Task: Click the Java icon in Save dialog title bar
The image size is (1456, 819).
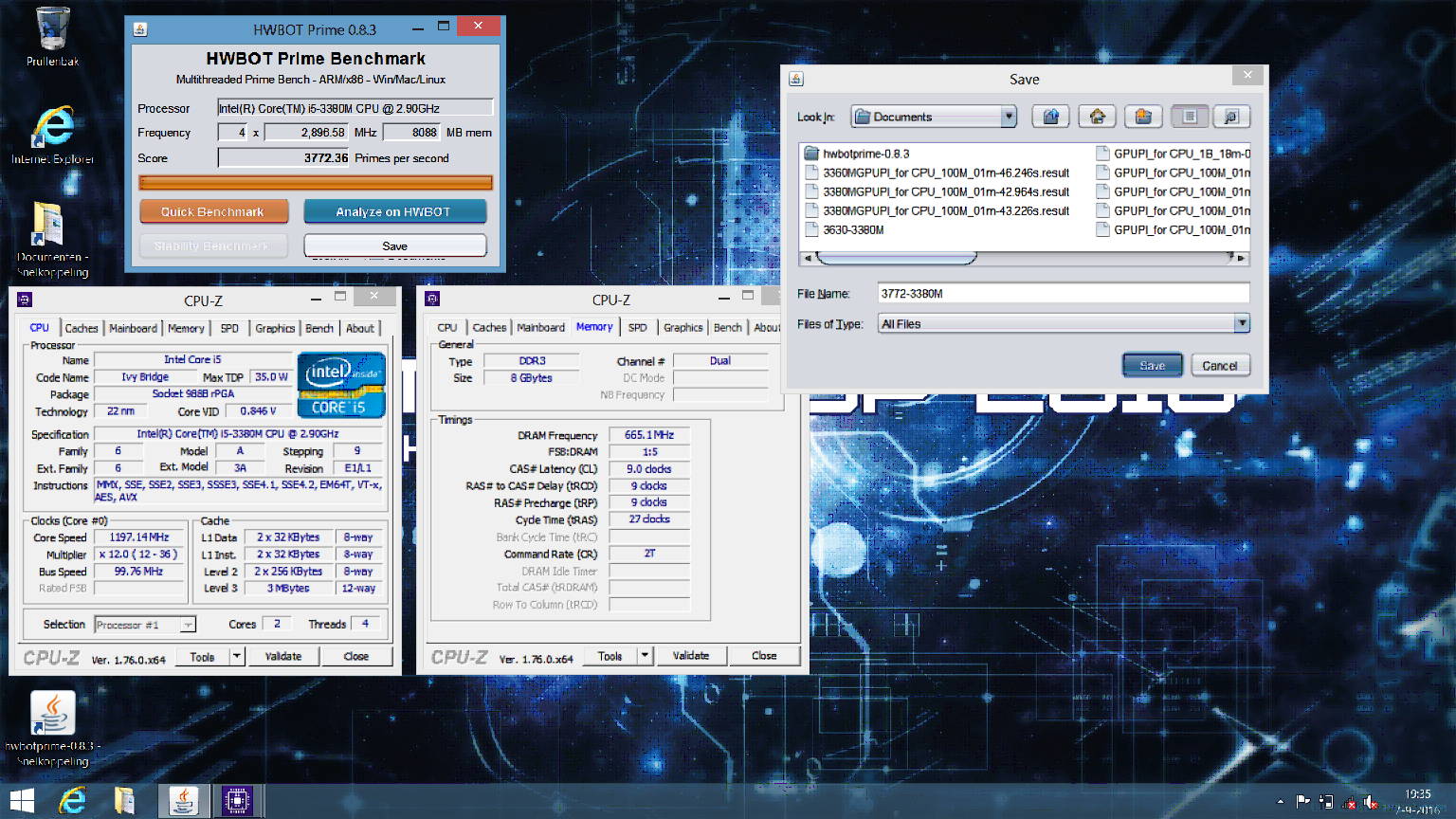Action: (x=796, y=79)
